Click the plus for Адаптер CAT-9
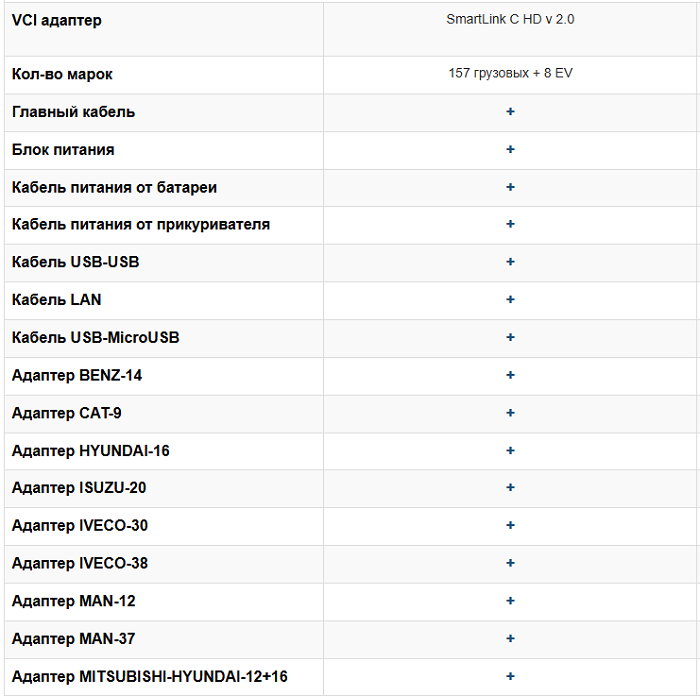Viewport: 700px width, 696px height. pyautogui.click(x=510, y=412)
